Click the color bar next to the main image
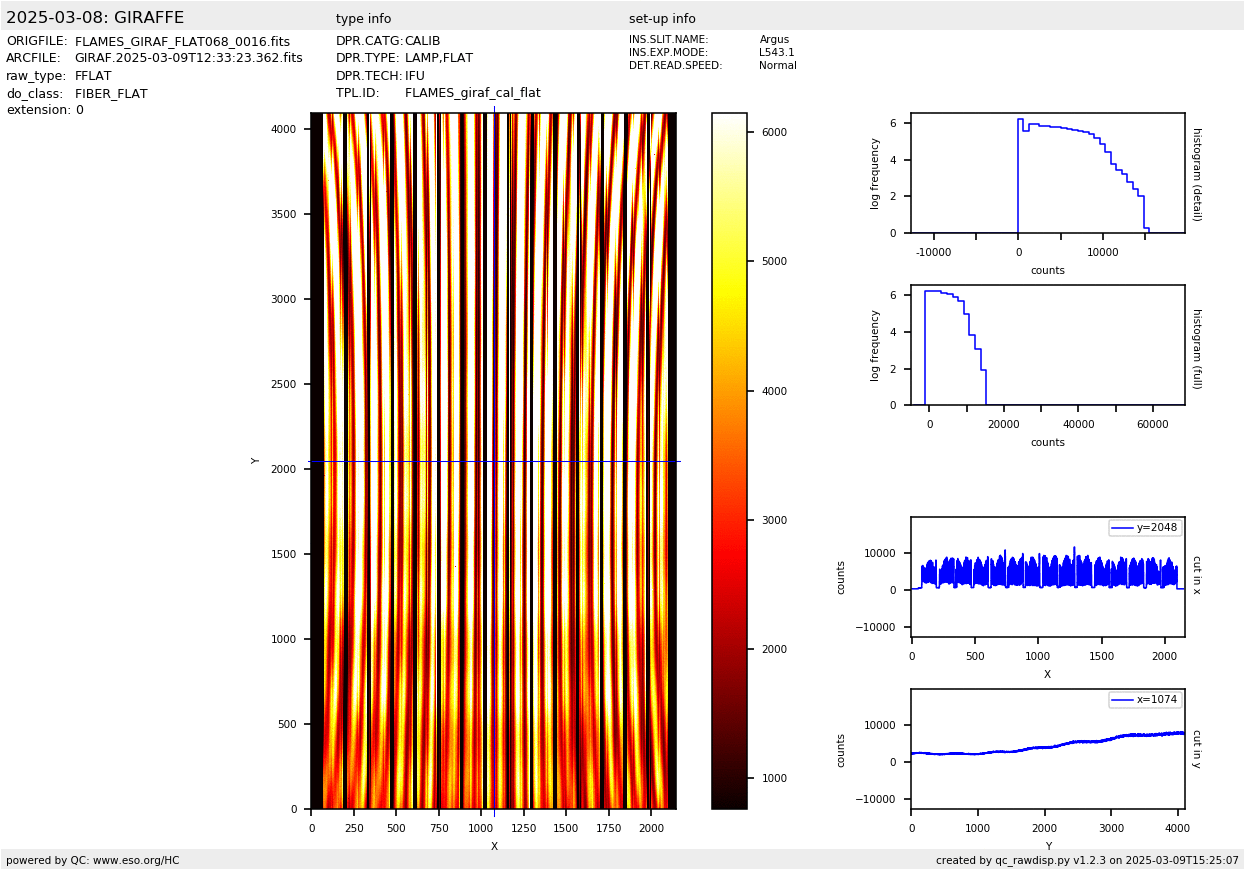Screen dimensions: 1245x870 tap(729, 460)
